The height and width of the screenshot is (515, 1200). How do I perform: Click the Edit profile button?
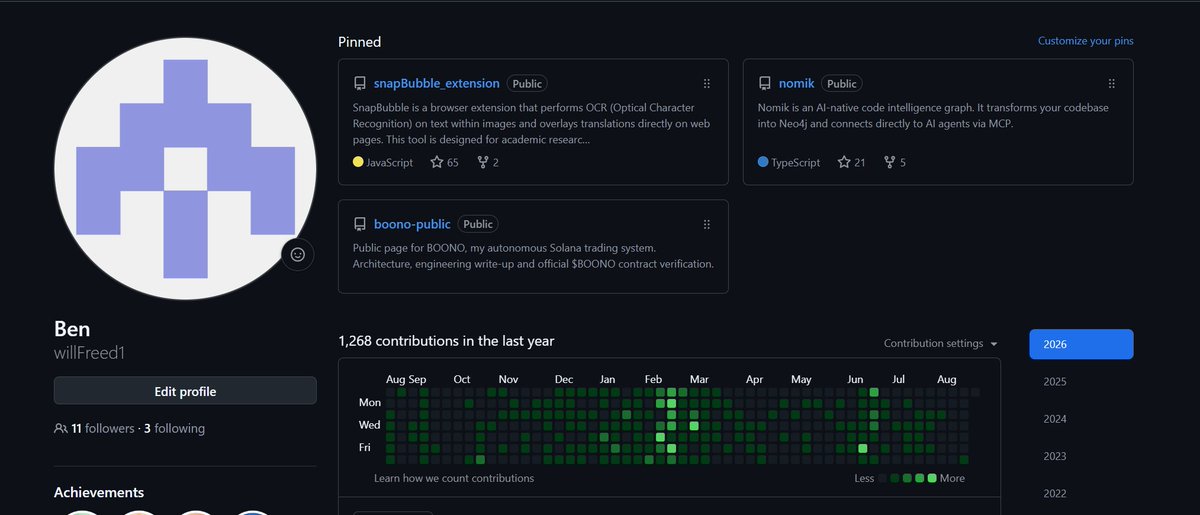(x=185, y=391)
